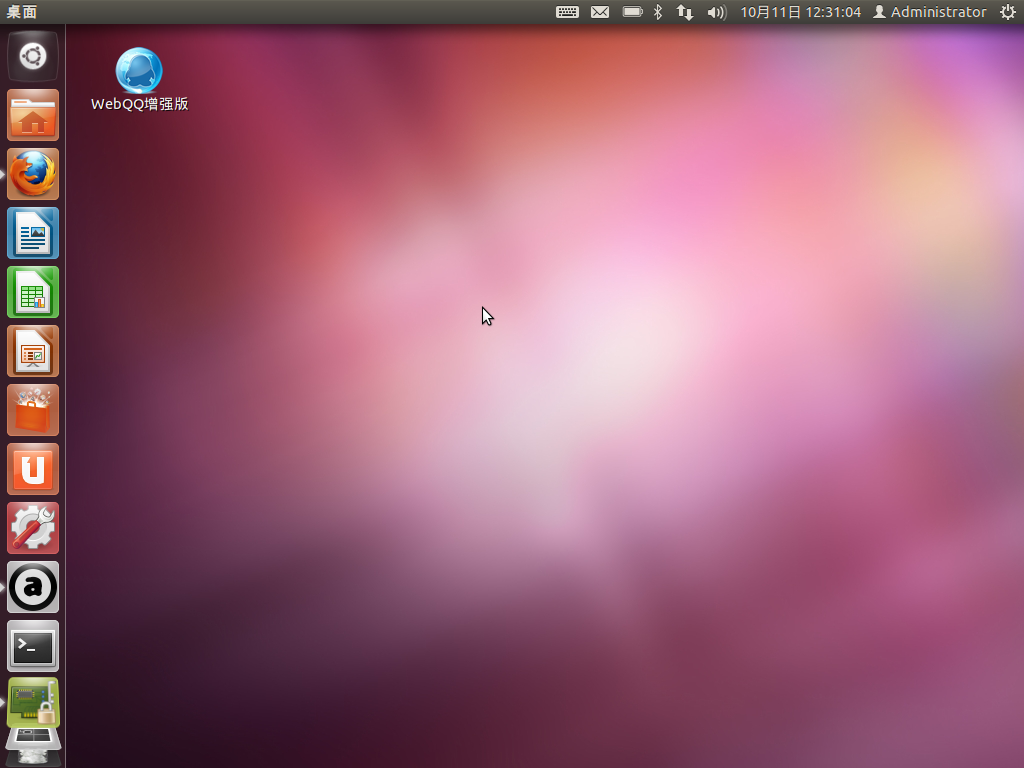
Task: Open the clock showing 10月11日 12:31:04
Action: [x=800, y=12]
